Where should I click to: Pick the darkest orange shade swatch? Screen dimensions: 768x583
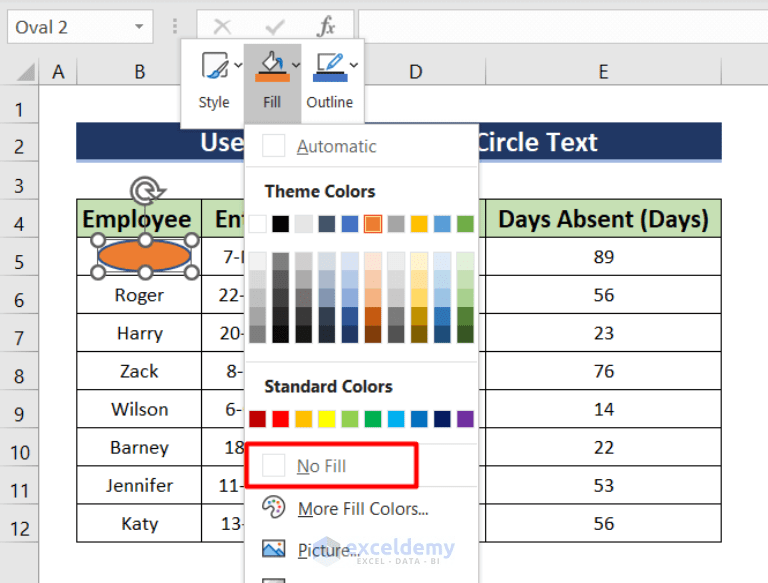point(373,334)
